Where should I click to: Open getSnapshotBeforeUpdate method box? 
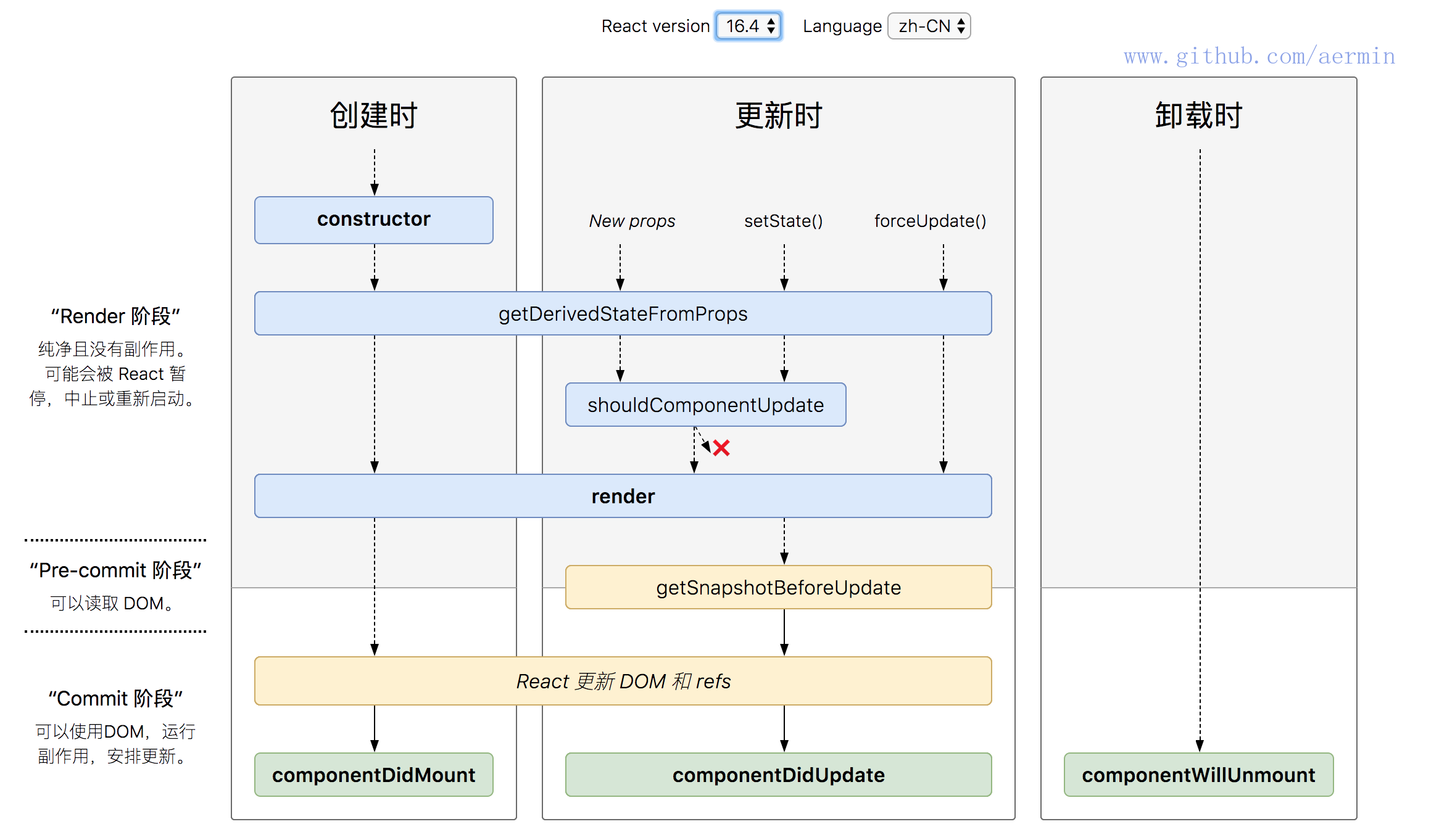point(778,587)
